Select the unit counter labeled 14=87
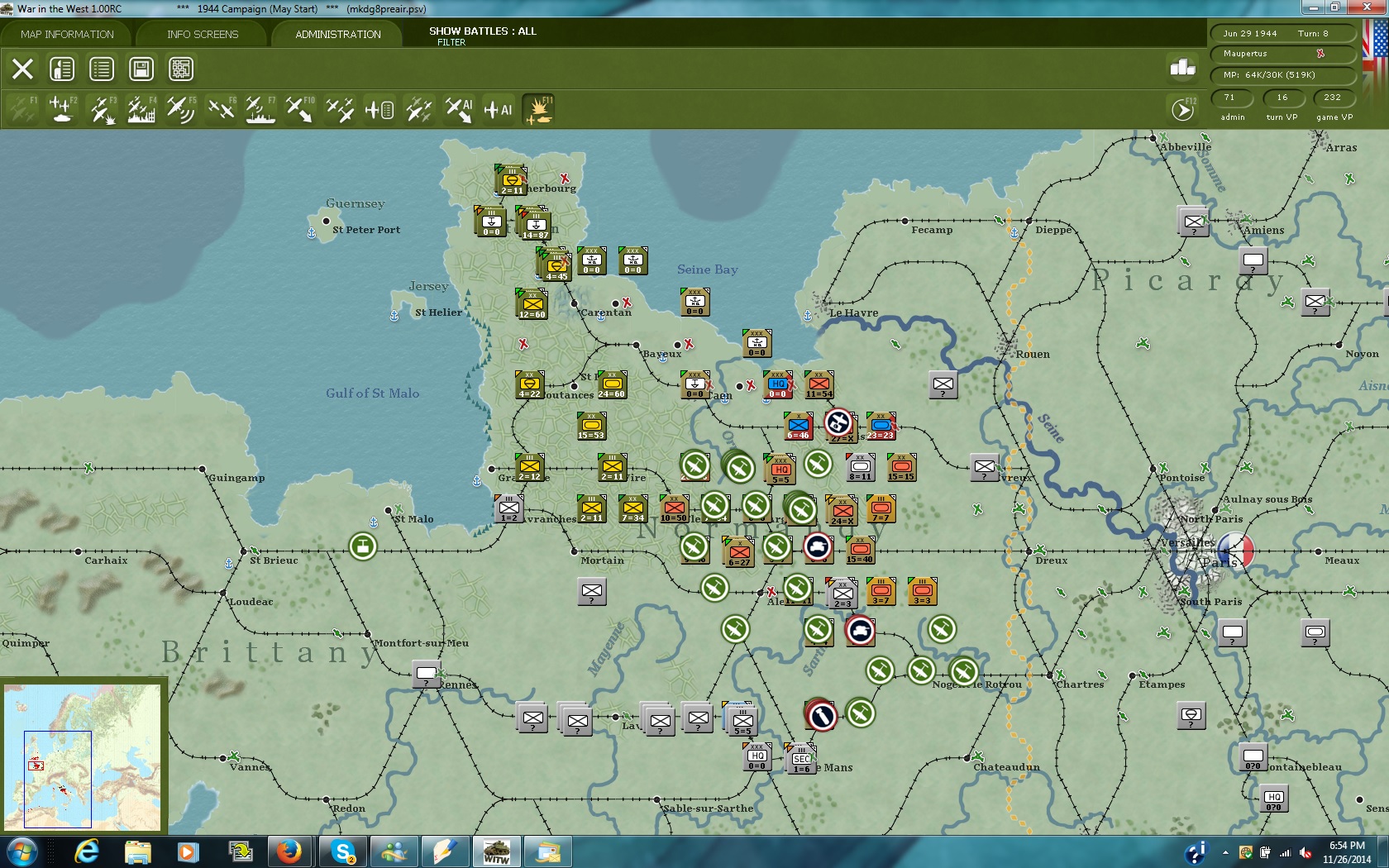This screenshot has width=1389, height=868. tap(535, 225)
